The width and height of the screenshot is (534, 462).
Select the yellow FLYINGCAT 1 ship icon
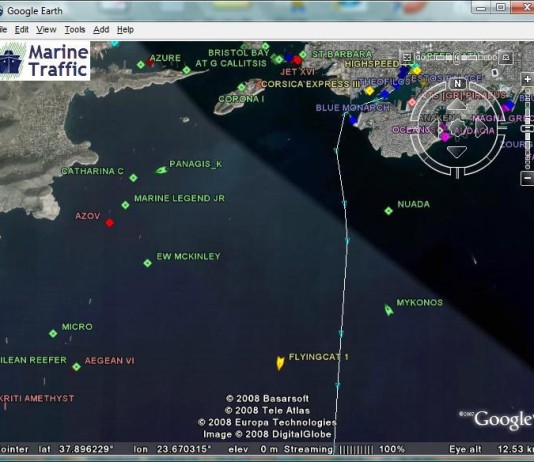coord(280,363)
